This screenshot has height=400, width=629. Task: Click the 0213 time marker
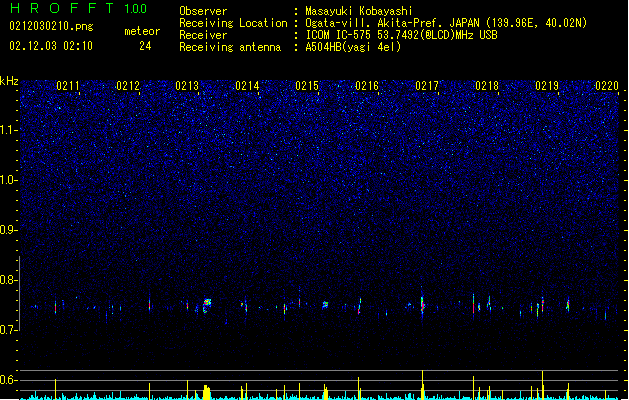pyautogui.click(x=187, y=86)
